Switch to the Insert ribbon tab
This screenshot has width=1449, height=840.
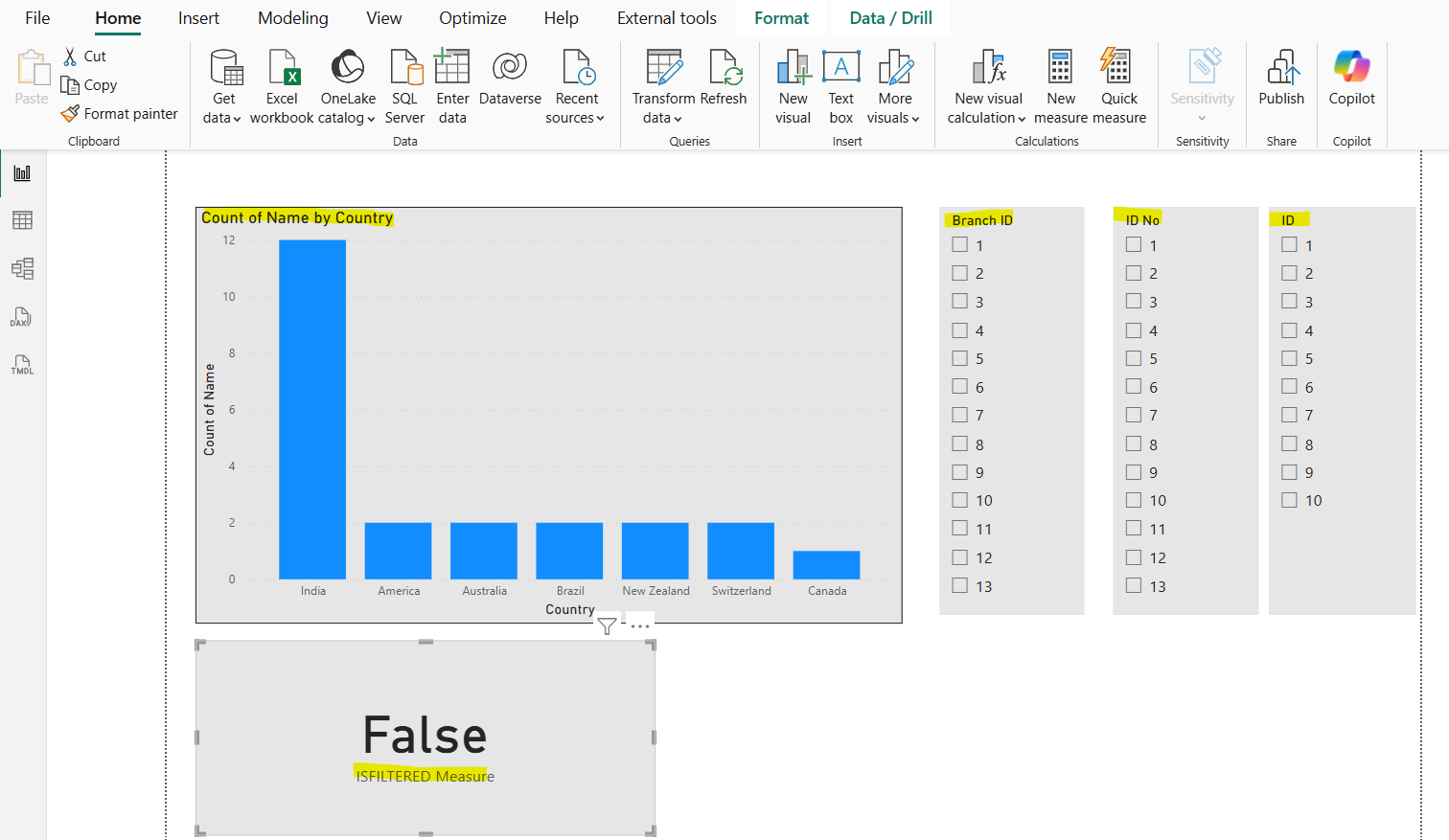point(198,17)
